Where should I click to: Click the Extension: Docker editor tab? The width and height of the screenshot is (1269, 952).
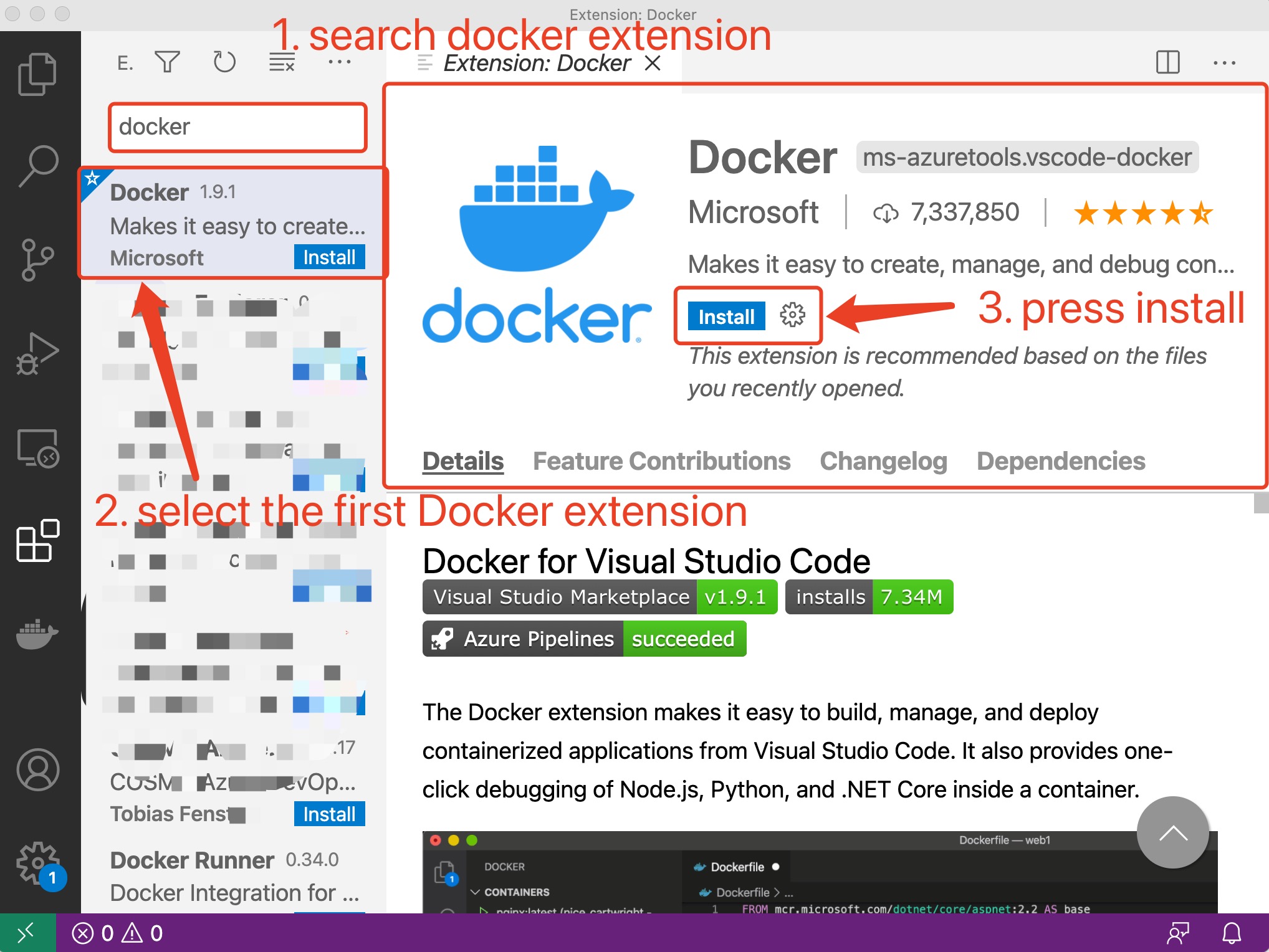tap(535, 63)
